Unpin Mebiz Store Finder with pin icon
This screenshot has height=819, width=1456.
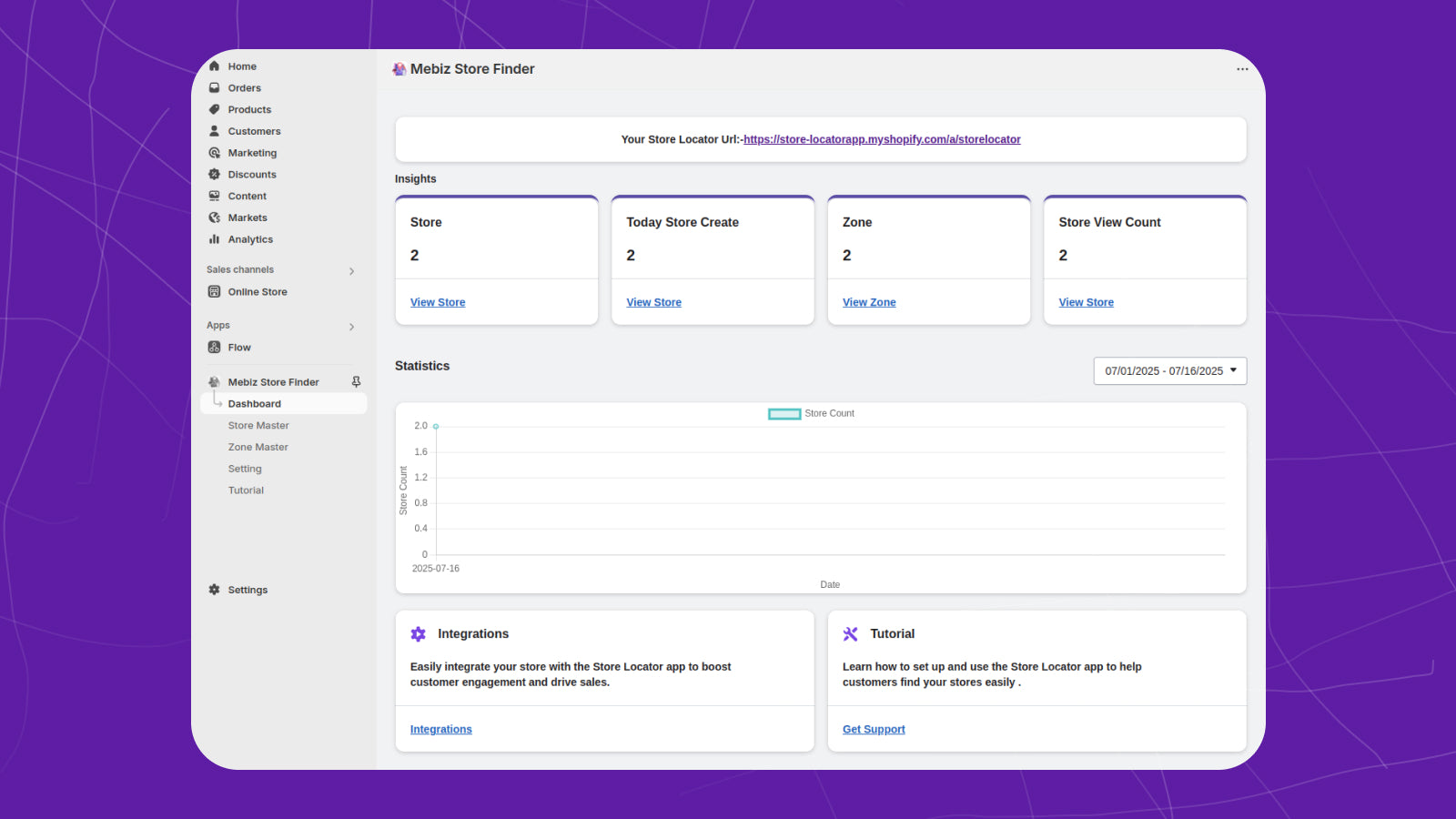point(356,382)
